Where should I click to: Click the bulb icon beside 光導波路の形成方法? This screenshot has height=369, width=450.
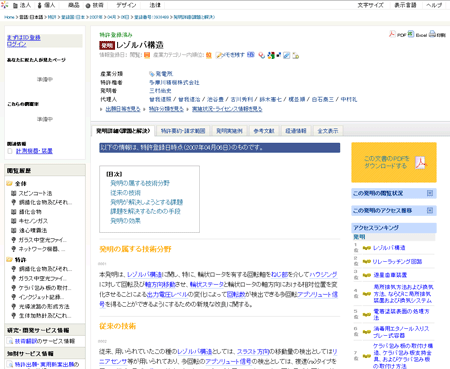click(14, 306)
